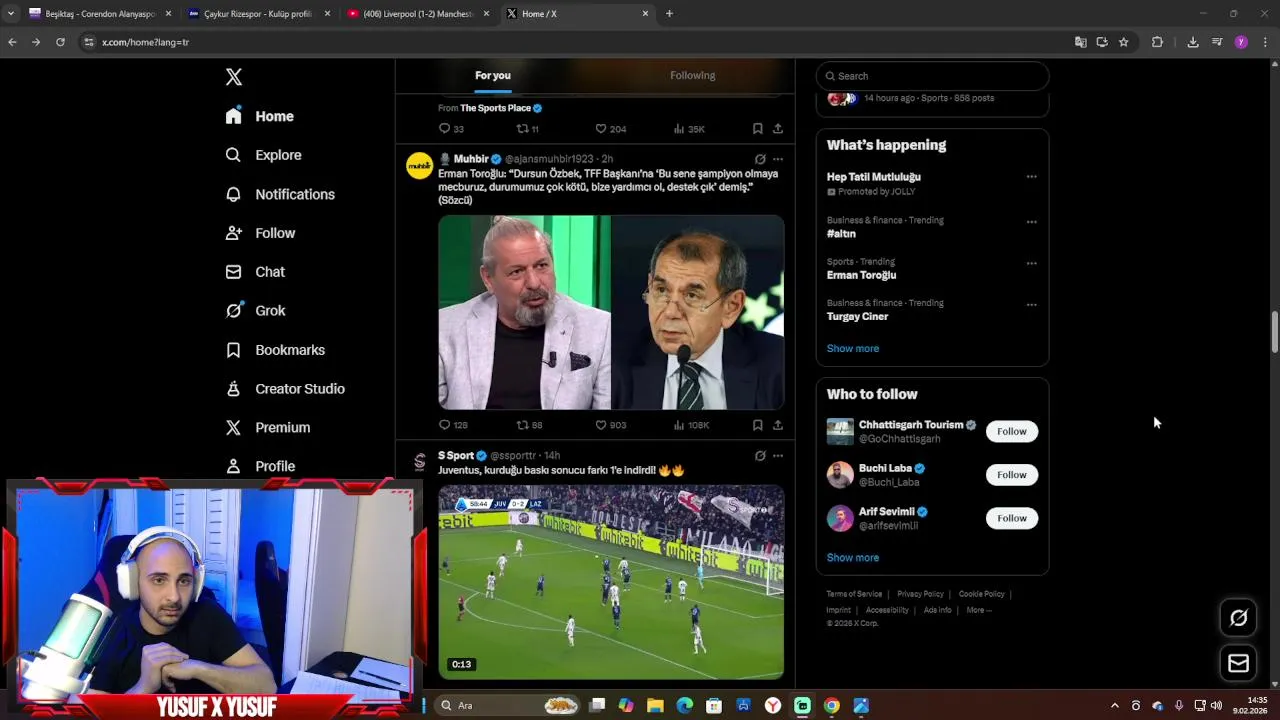Open Profile from the sidebar

tap(261, 466)
